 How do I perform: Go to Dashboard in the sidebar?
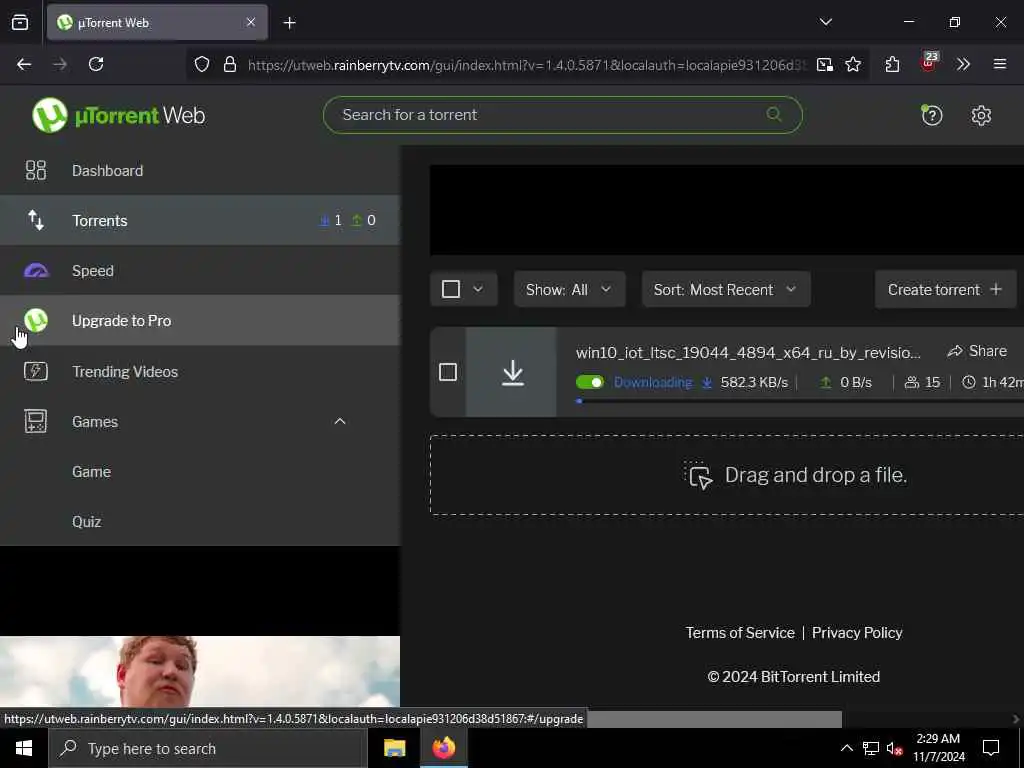(x=200, y=170)
